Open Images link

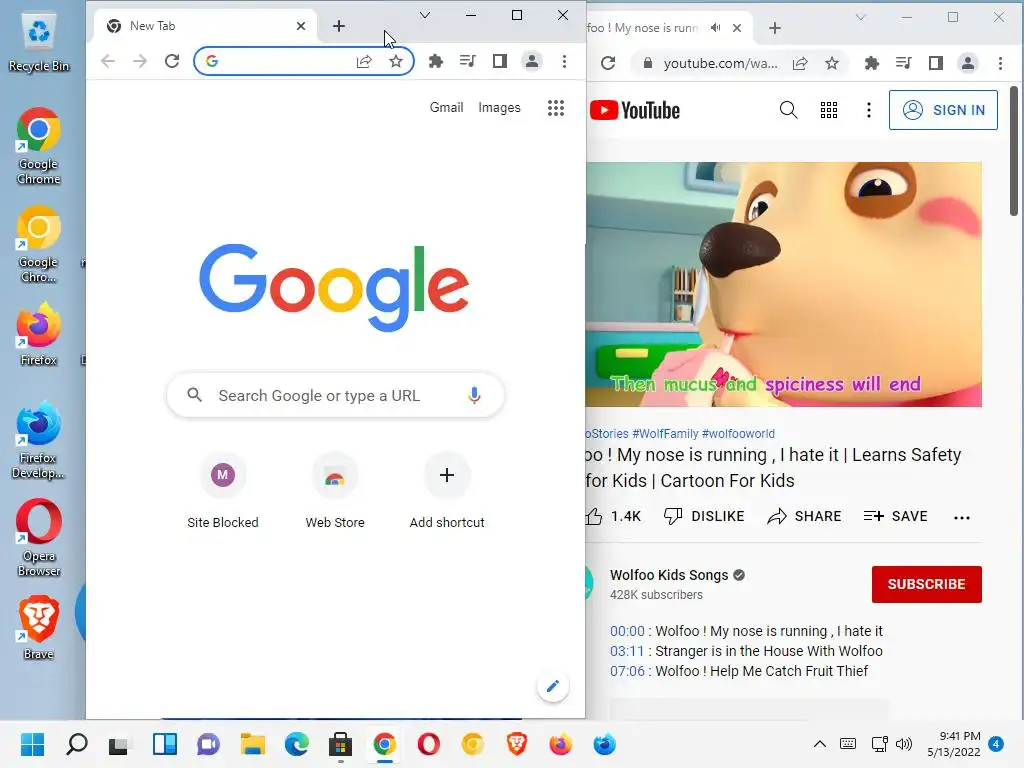499,108
